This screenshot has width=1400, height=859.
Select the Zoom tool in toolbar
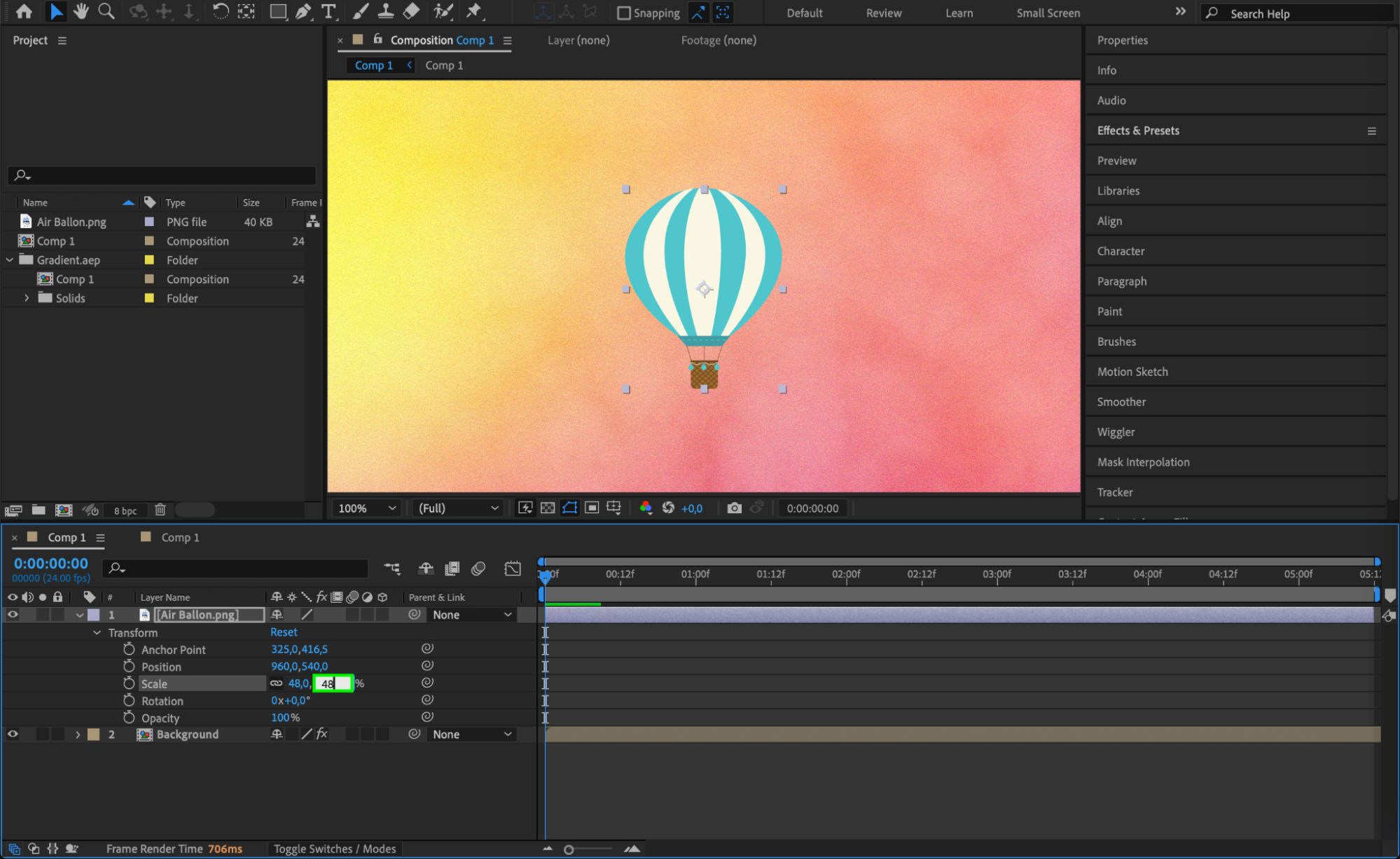[x=106, y=11]
